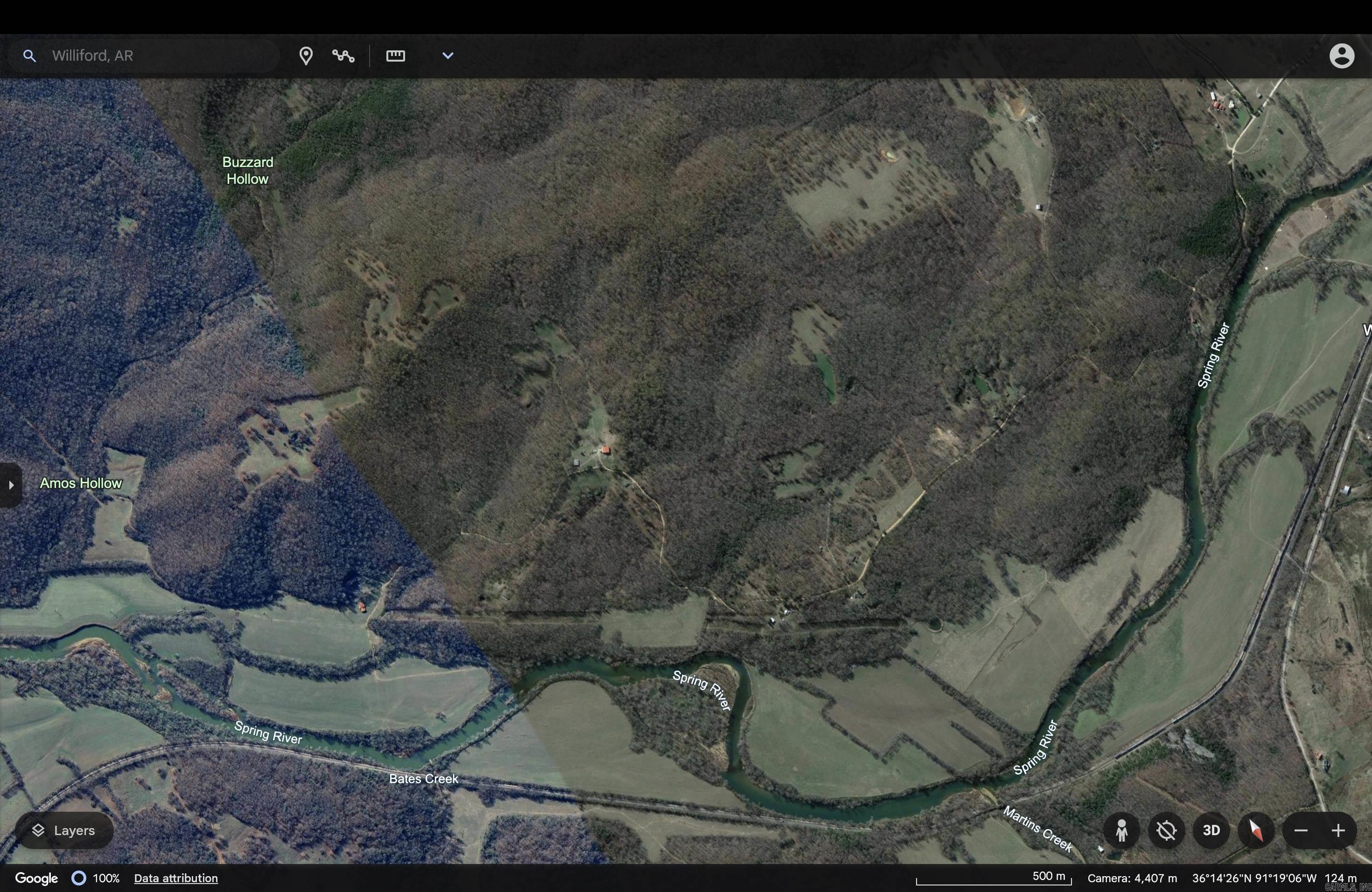The image size is (1372, 892).
Task: Click the search magnifier icon
Action: (29, 56)
